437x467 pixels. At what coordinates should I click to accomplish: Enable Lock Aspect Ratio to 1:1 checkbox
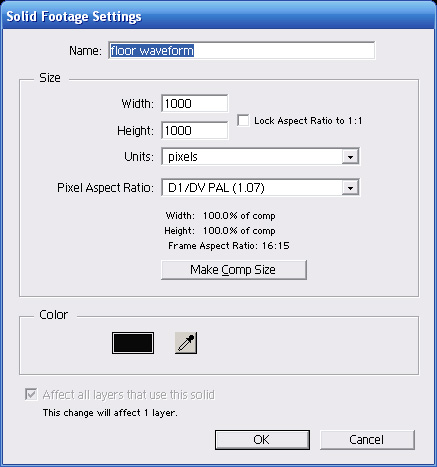(243, 120)
